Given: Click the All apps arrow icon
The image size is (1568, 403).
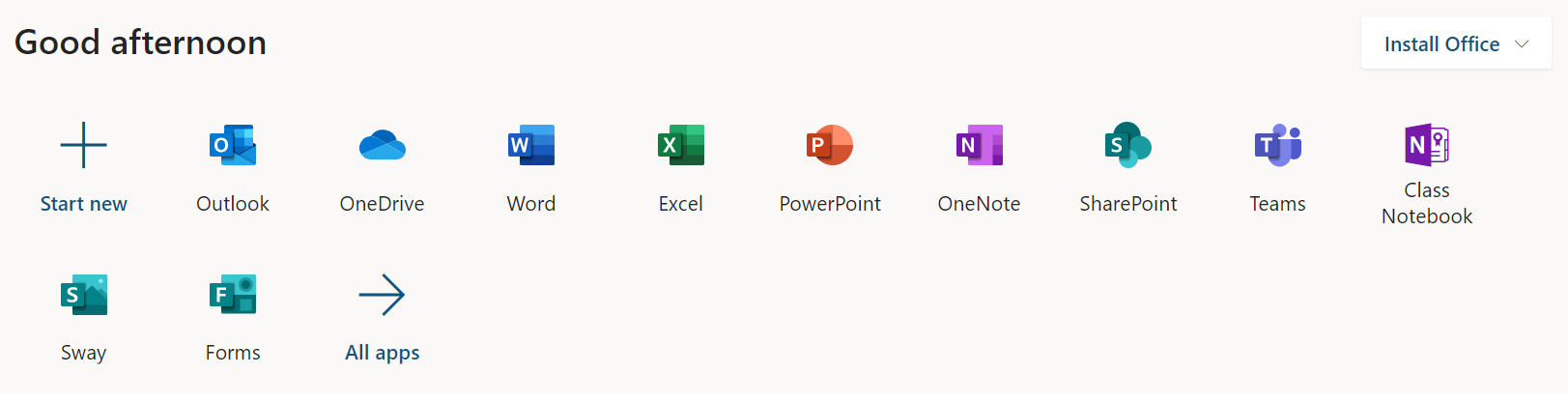Looking at the screenshot, I should (382, 295).
